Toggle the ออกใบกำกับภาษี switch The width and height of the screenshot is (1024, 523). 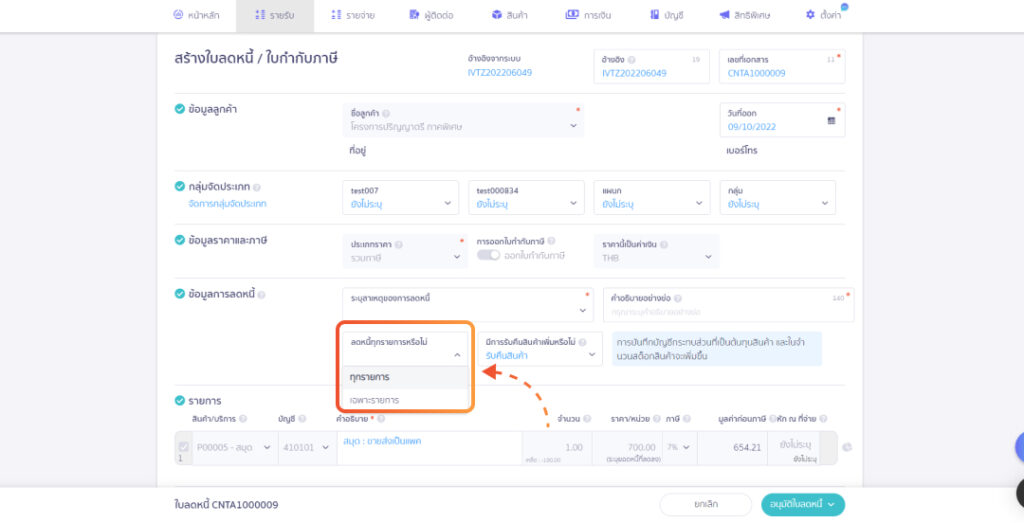488,256
